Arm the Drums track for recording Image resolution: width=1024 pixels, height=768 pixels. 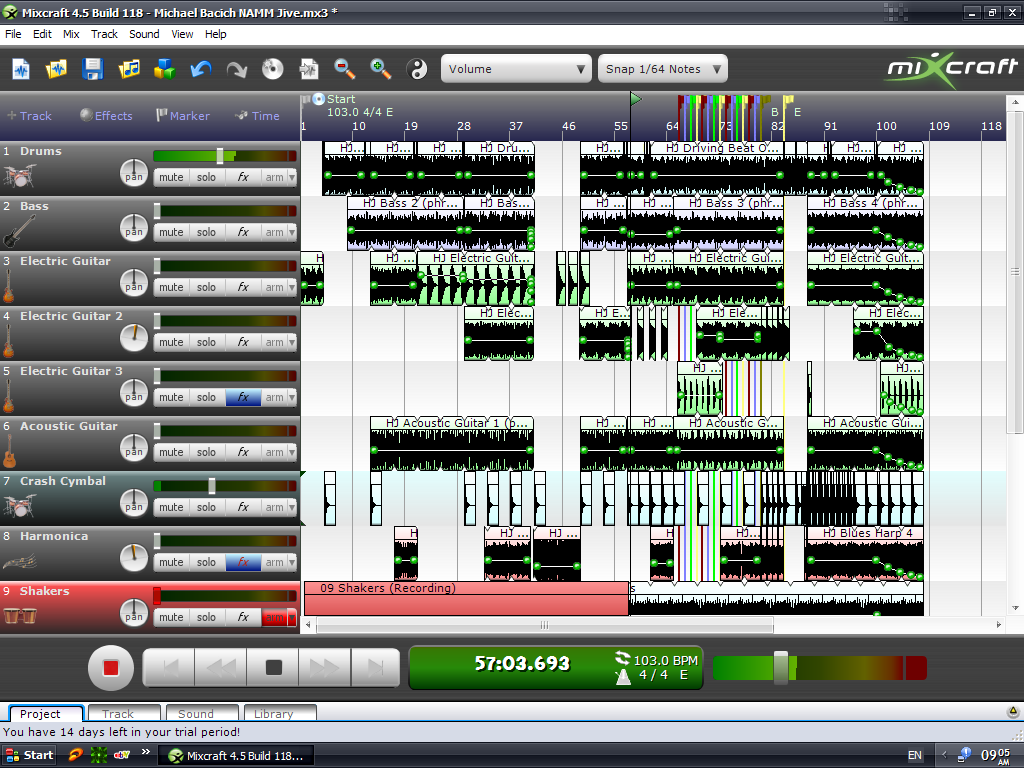(x=274, y=177)
